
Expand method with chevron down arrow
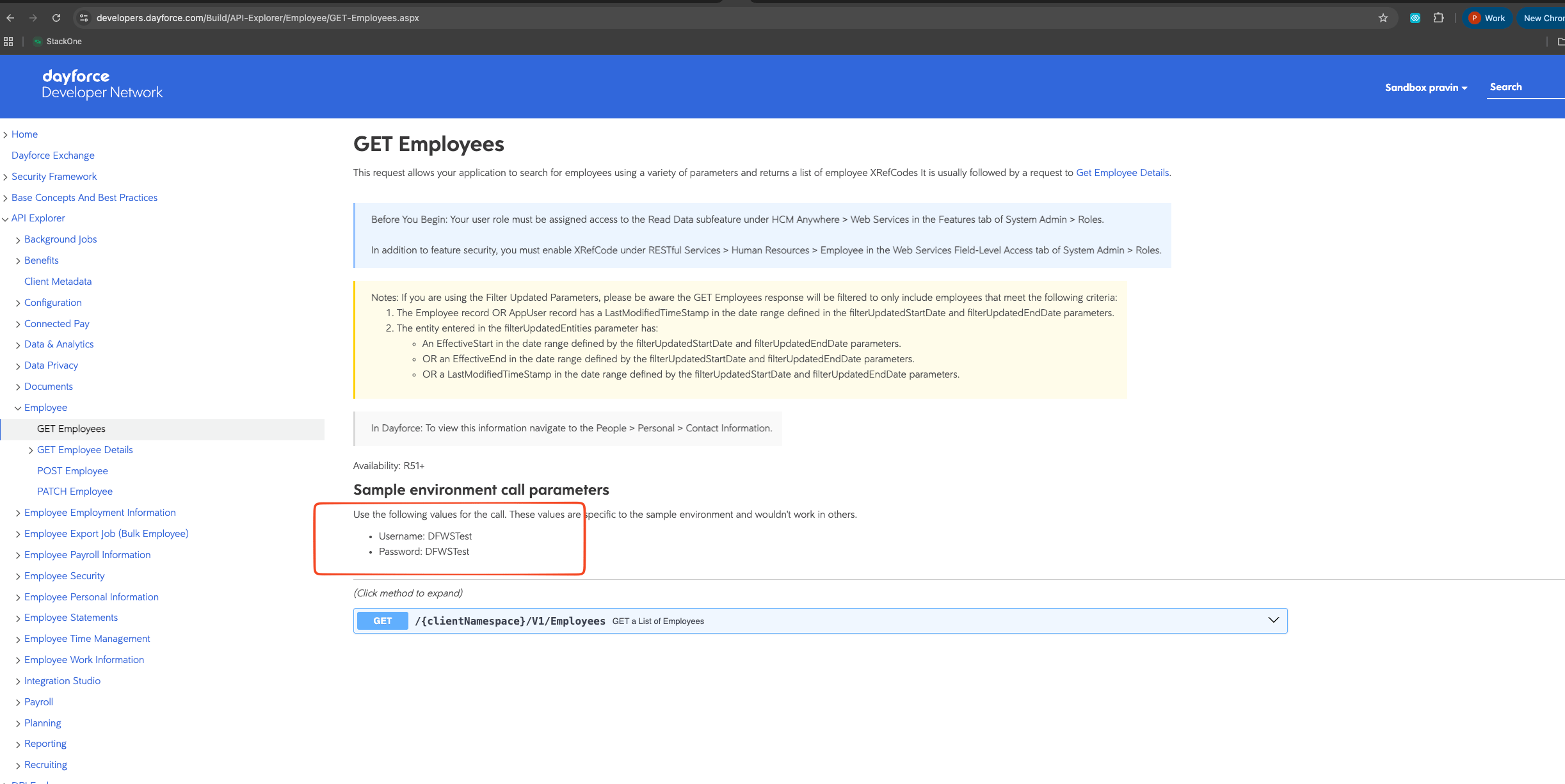coord(1273,620)
